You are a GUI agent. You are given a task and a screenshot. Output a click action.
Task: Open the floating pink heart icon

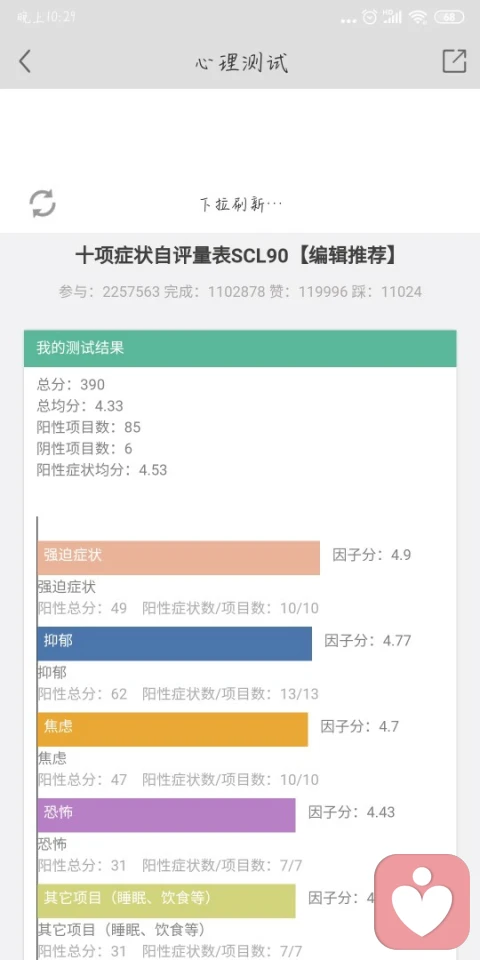[x=422, y=901]
